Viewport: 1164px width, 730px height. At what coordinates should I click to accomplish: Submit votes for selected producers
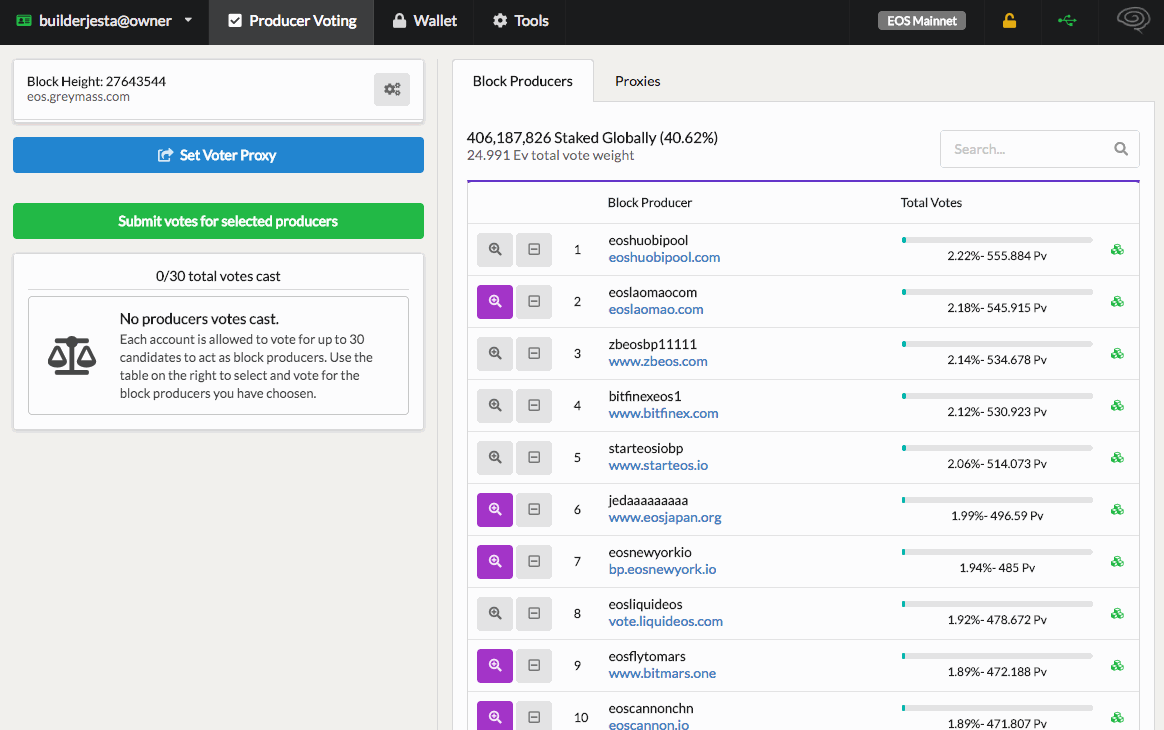coord(218,221)
